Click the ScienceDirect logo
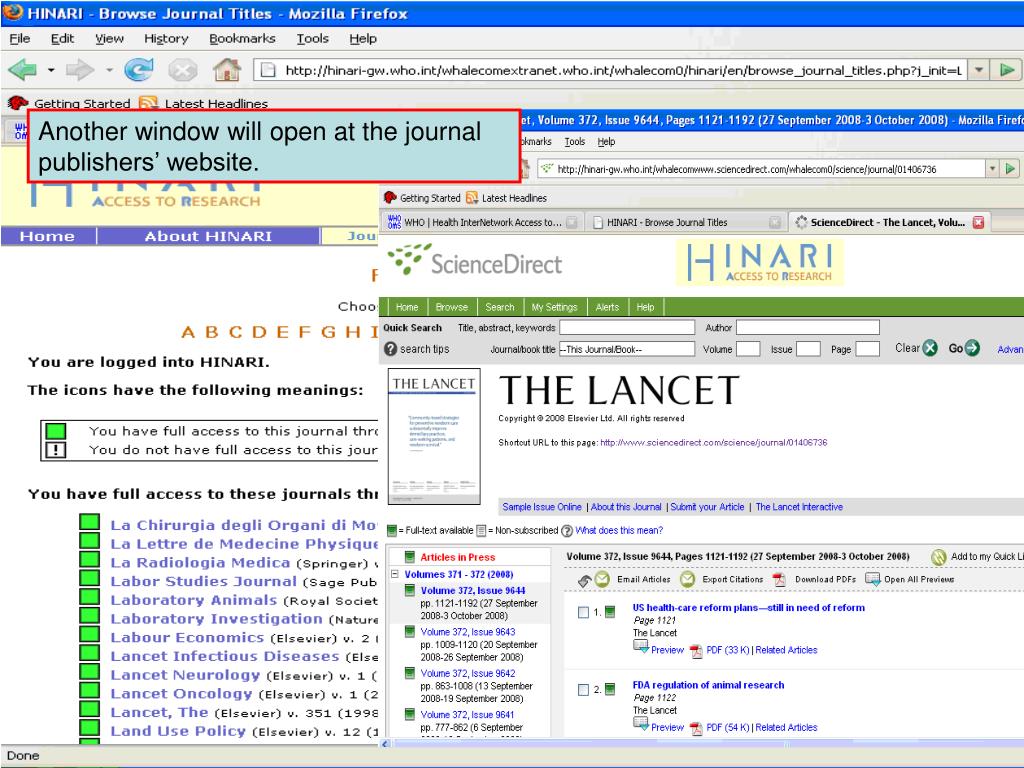The height and width of the screenshot is (768, 1024). 475,261
